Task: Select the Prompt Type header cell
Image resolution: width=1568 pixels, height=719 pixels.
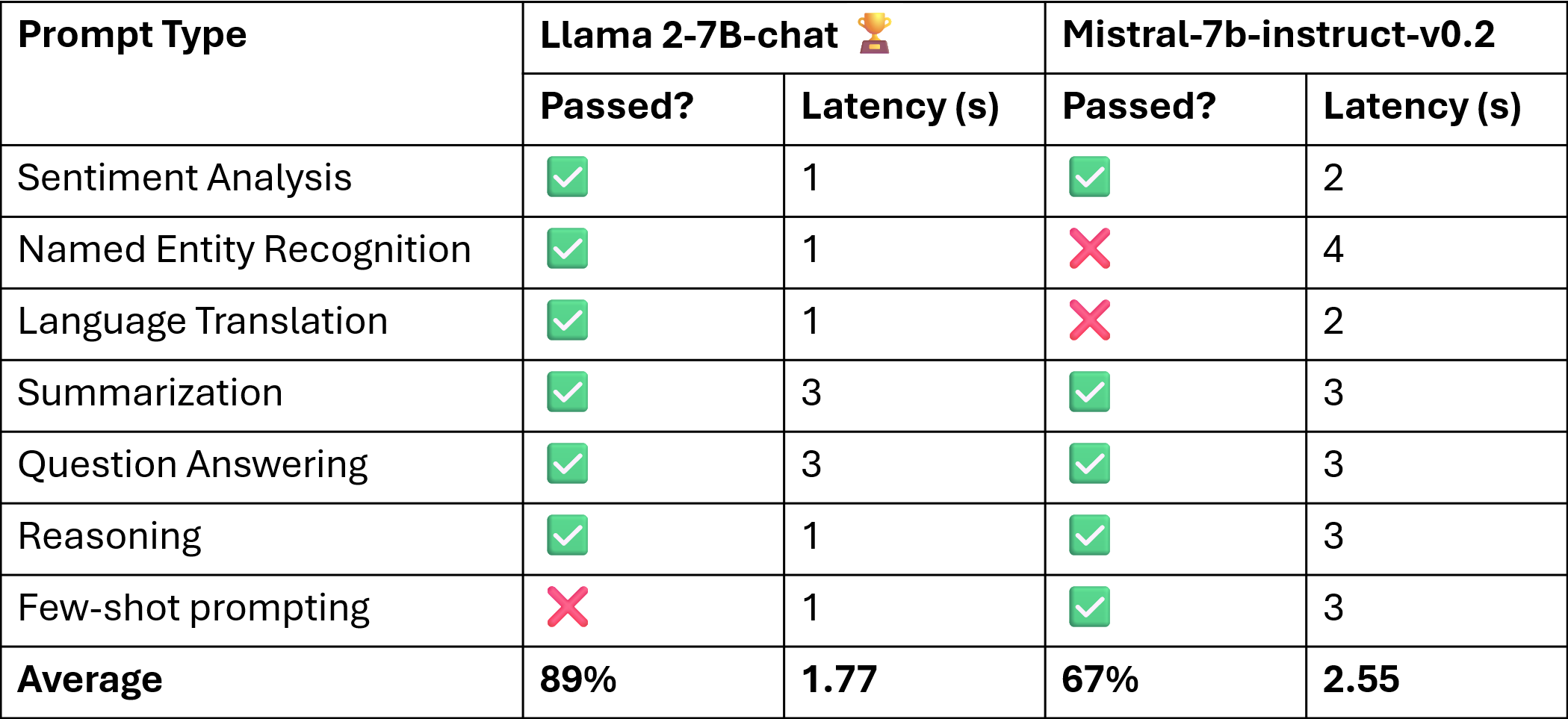Action: coord(262,73)
